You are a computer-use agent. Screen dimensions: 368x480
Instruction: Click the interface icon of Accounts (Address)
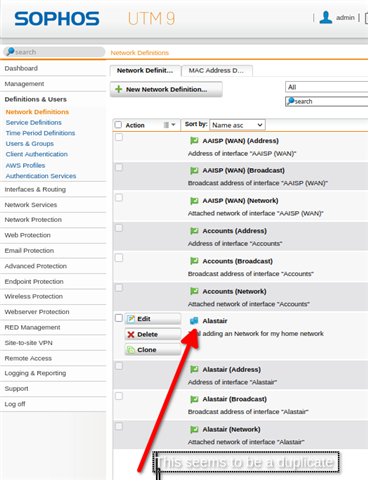194,231
